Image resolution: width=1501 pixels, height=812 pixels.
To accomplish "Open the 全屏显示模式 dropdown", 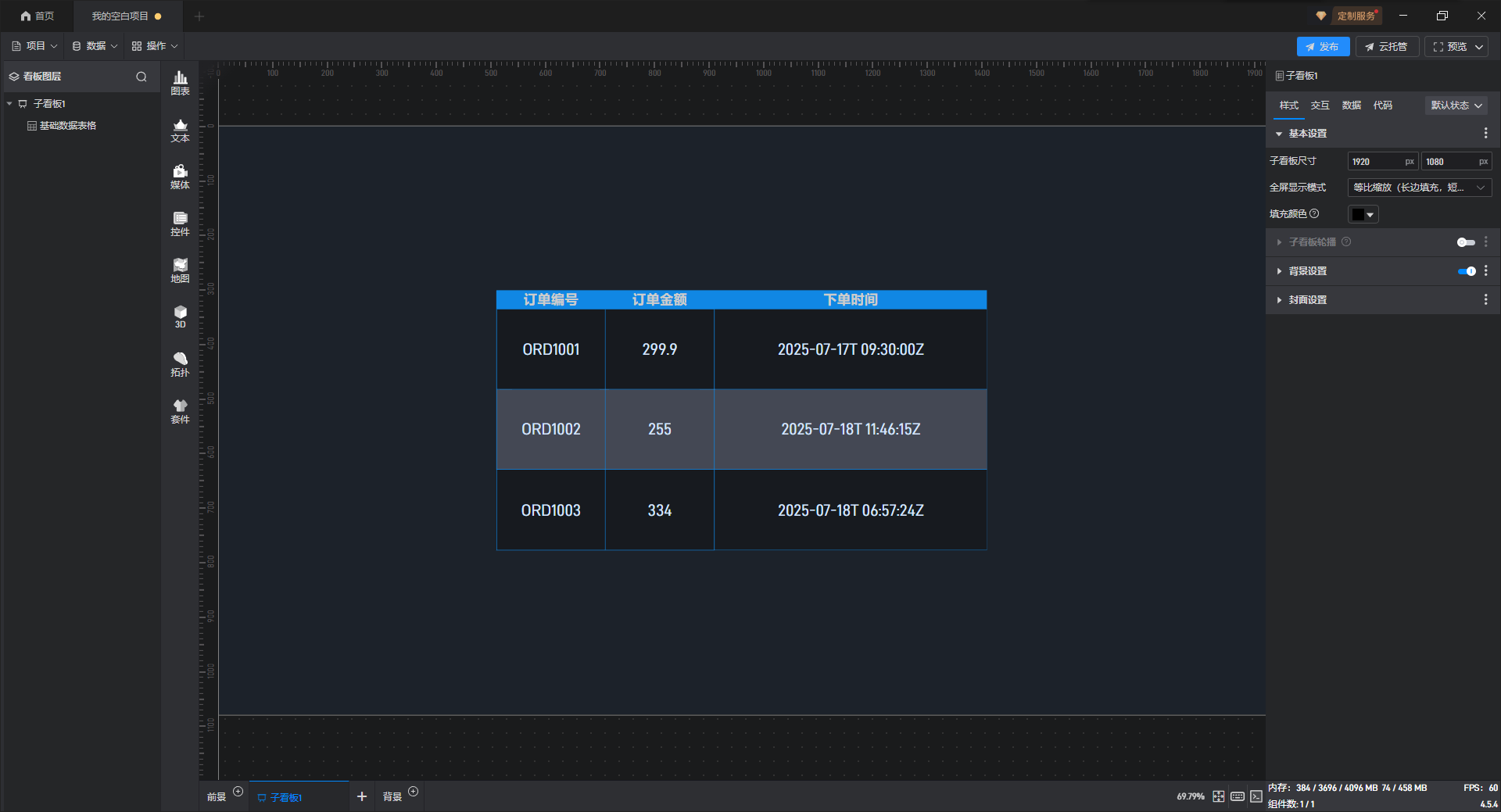I will (x=1419, y=188).
